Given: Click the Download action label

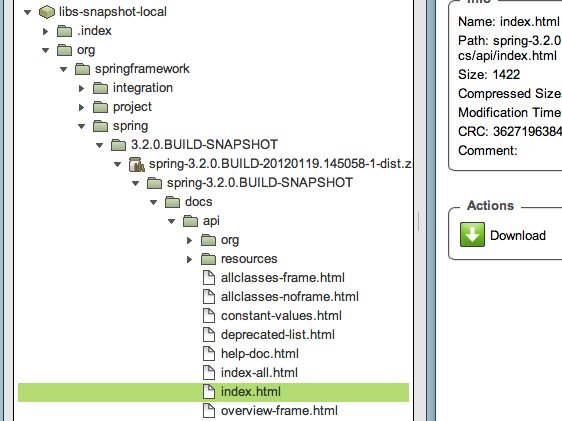Looking at the screenshot, I should (518, 235).
